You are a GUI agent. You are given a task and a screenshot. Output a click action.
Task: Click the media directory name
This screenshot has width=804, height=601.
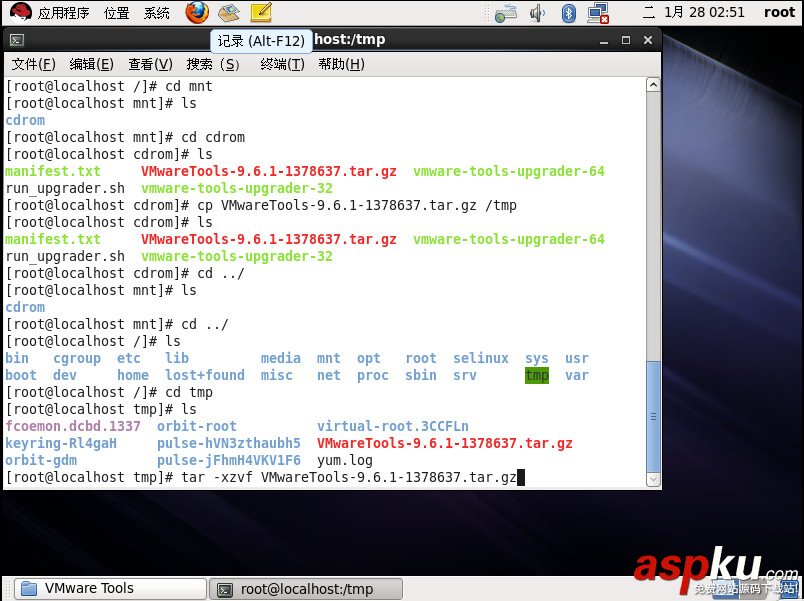(280, 358)
